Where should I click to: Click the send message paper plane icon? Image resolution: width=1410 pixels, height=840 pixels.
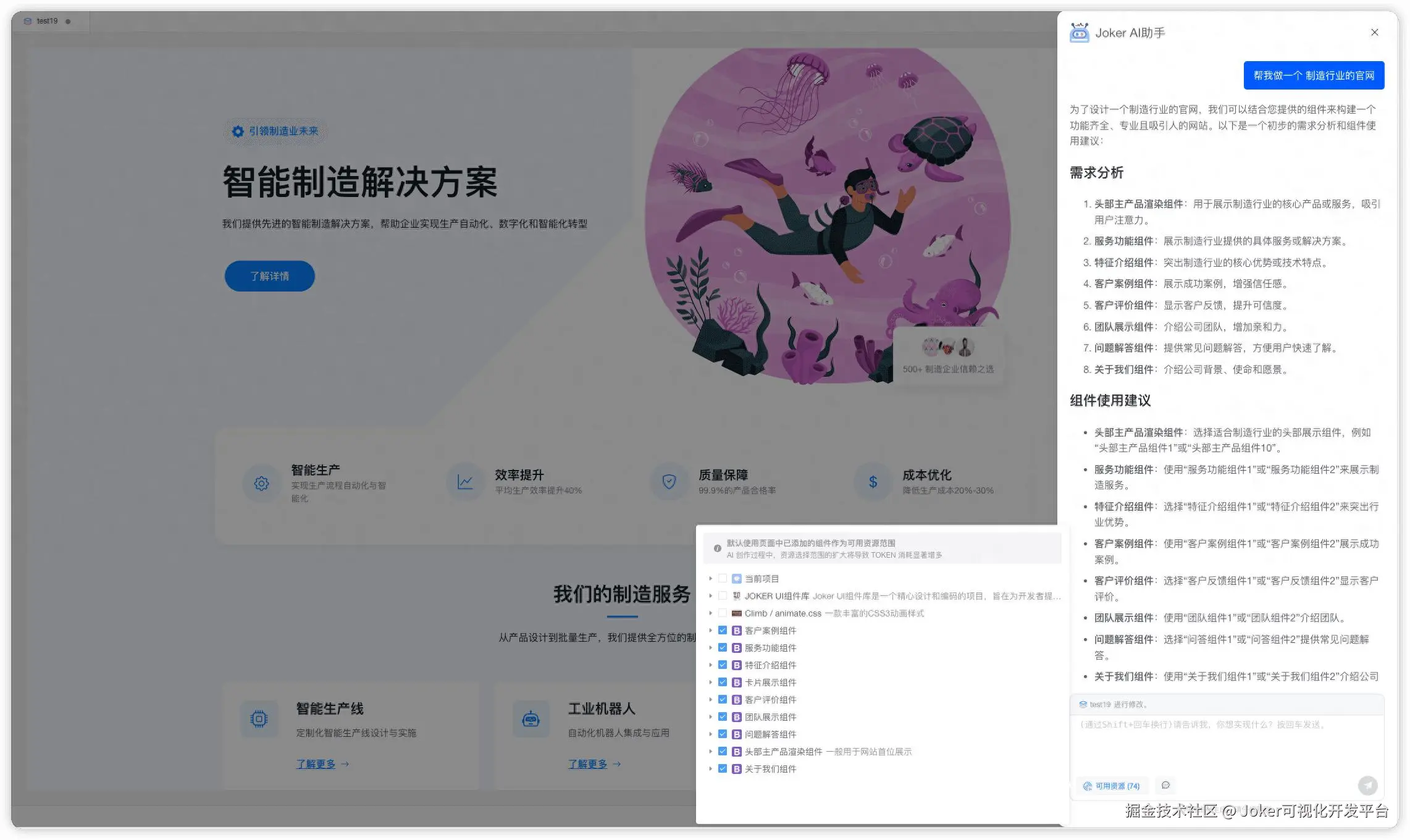click(1368, 785)
